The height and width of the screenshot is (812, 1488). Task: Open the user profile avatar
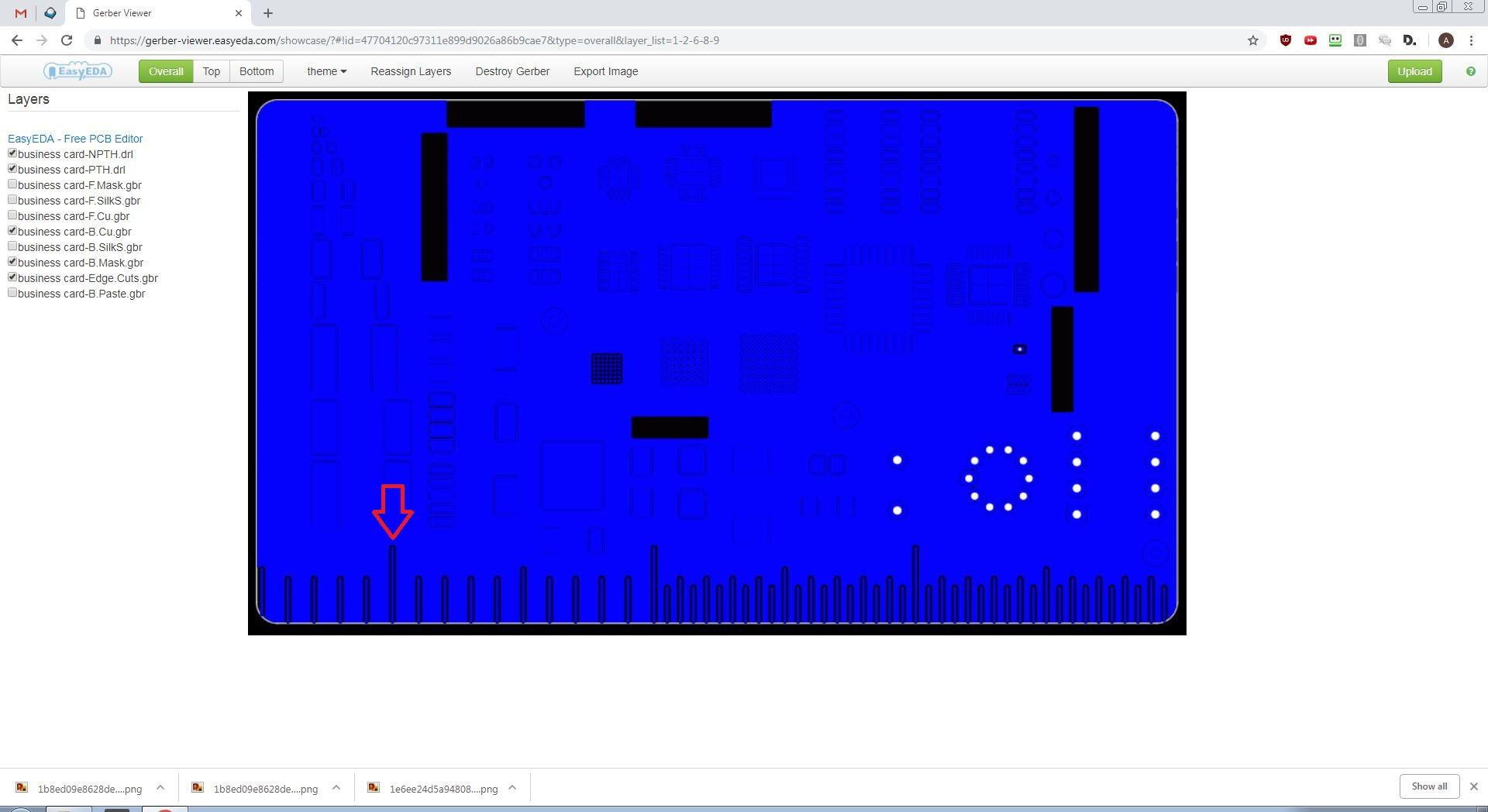click(x=1445, y=40)
